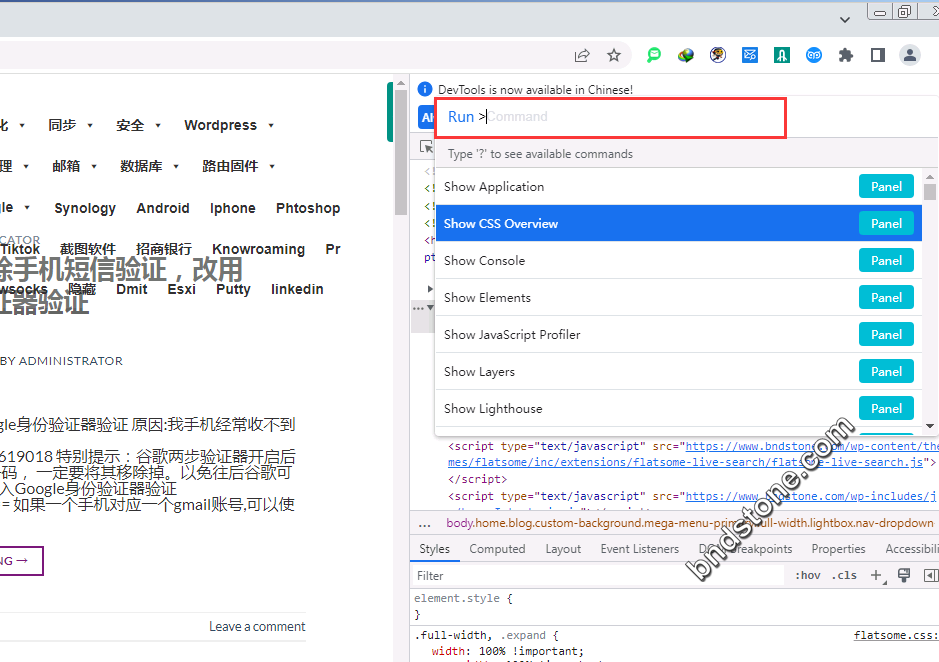Screen dimensions: 939x662
Task: Open the user profile avatar
Action: pyautogui.click(x=910, y=55)
